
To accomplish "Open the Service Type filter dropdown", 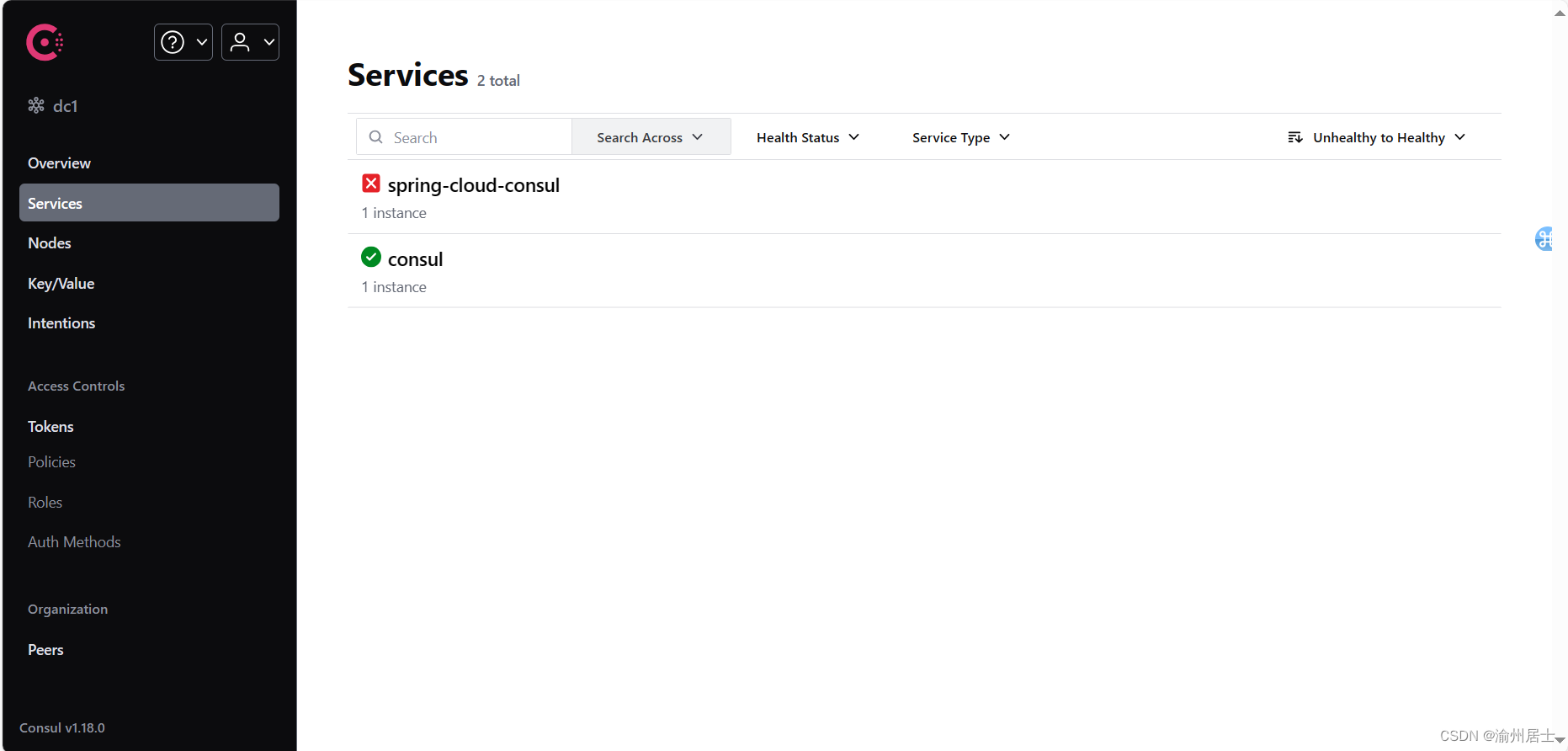I will [961, 137].
